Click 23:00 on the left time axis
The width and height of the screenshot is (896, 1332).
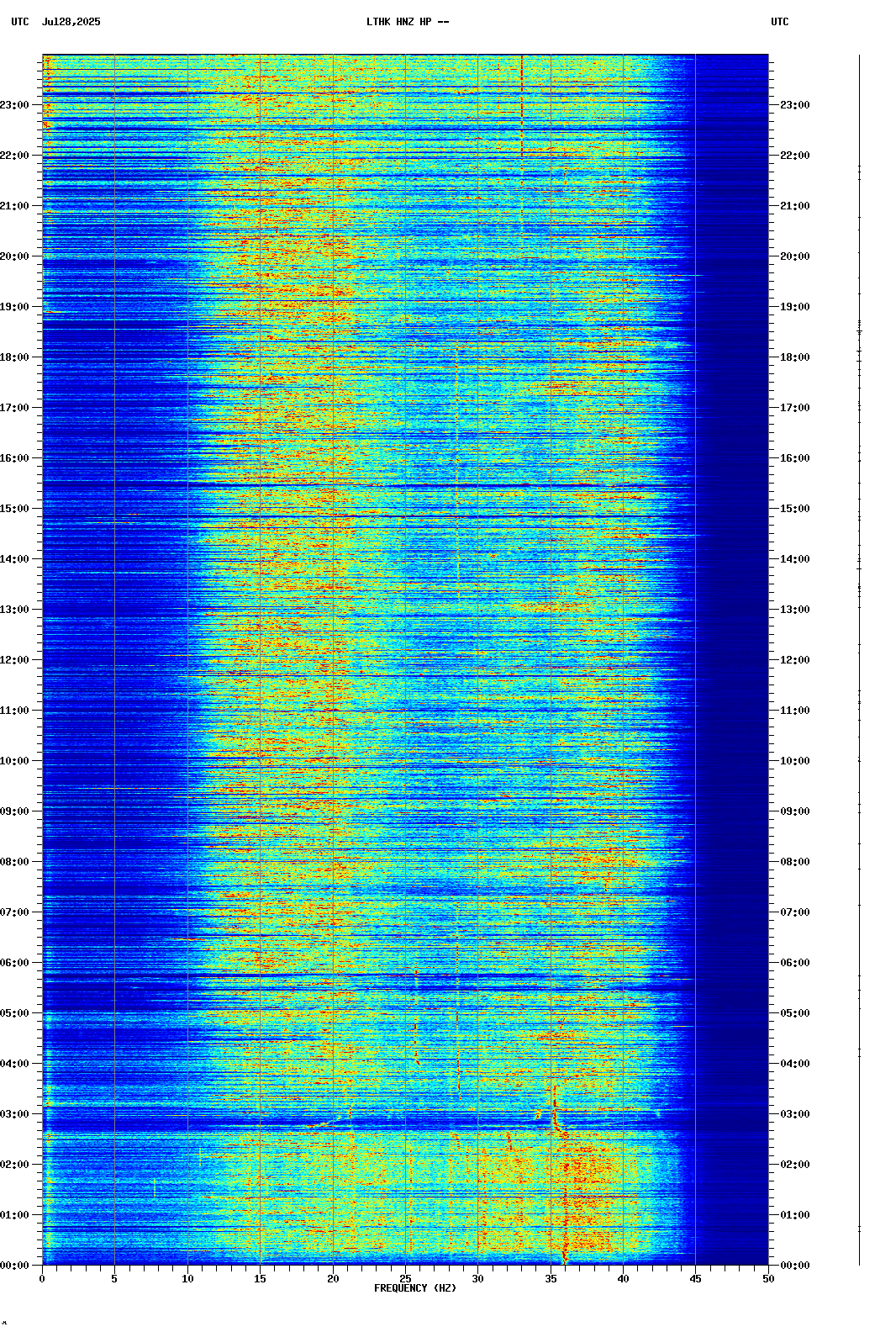[14, 105]
